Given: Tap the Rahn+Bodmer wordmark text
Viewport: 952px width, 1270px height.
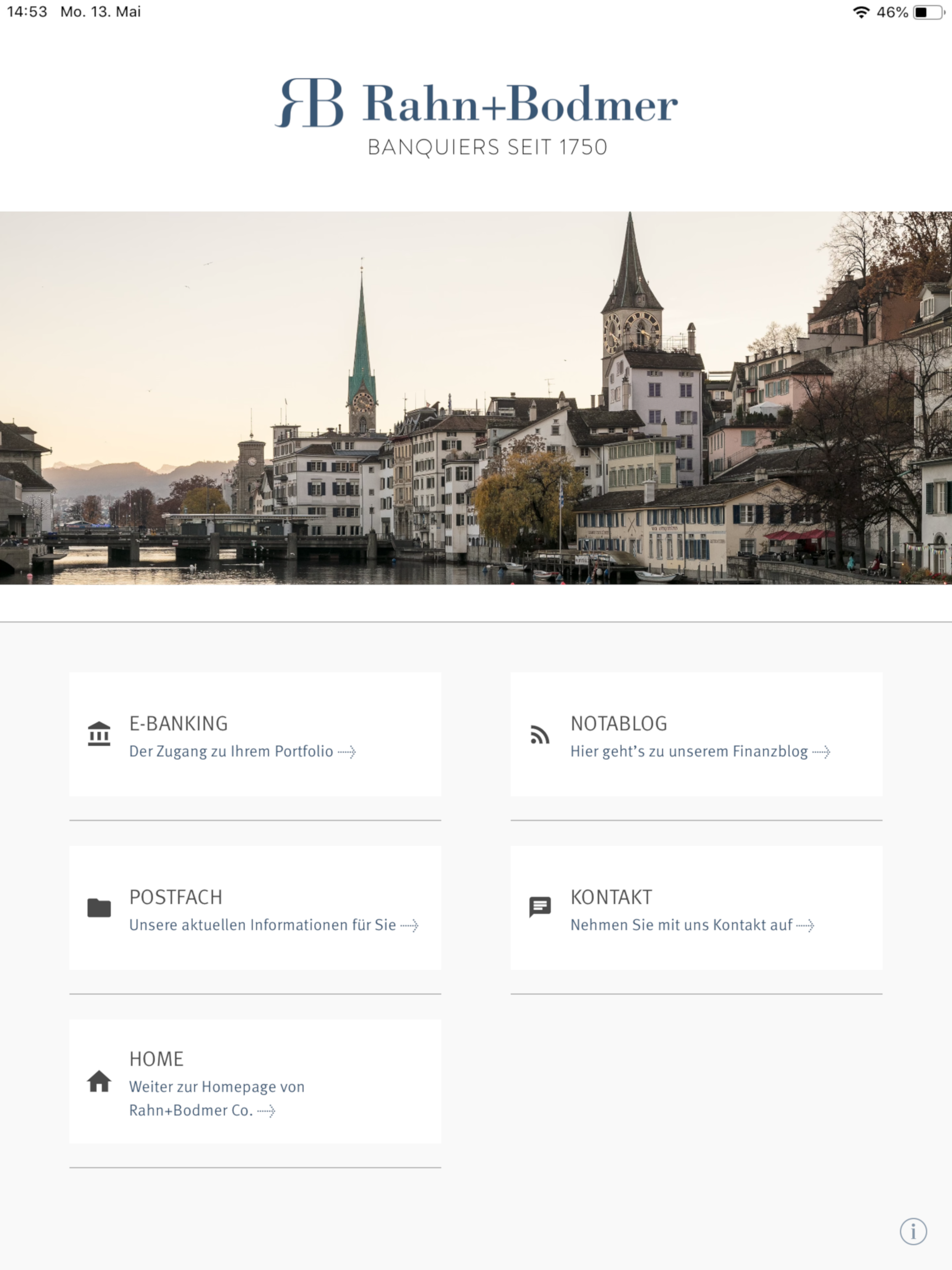Looking at the screenshot, I should [520, 104].
